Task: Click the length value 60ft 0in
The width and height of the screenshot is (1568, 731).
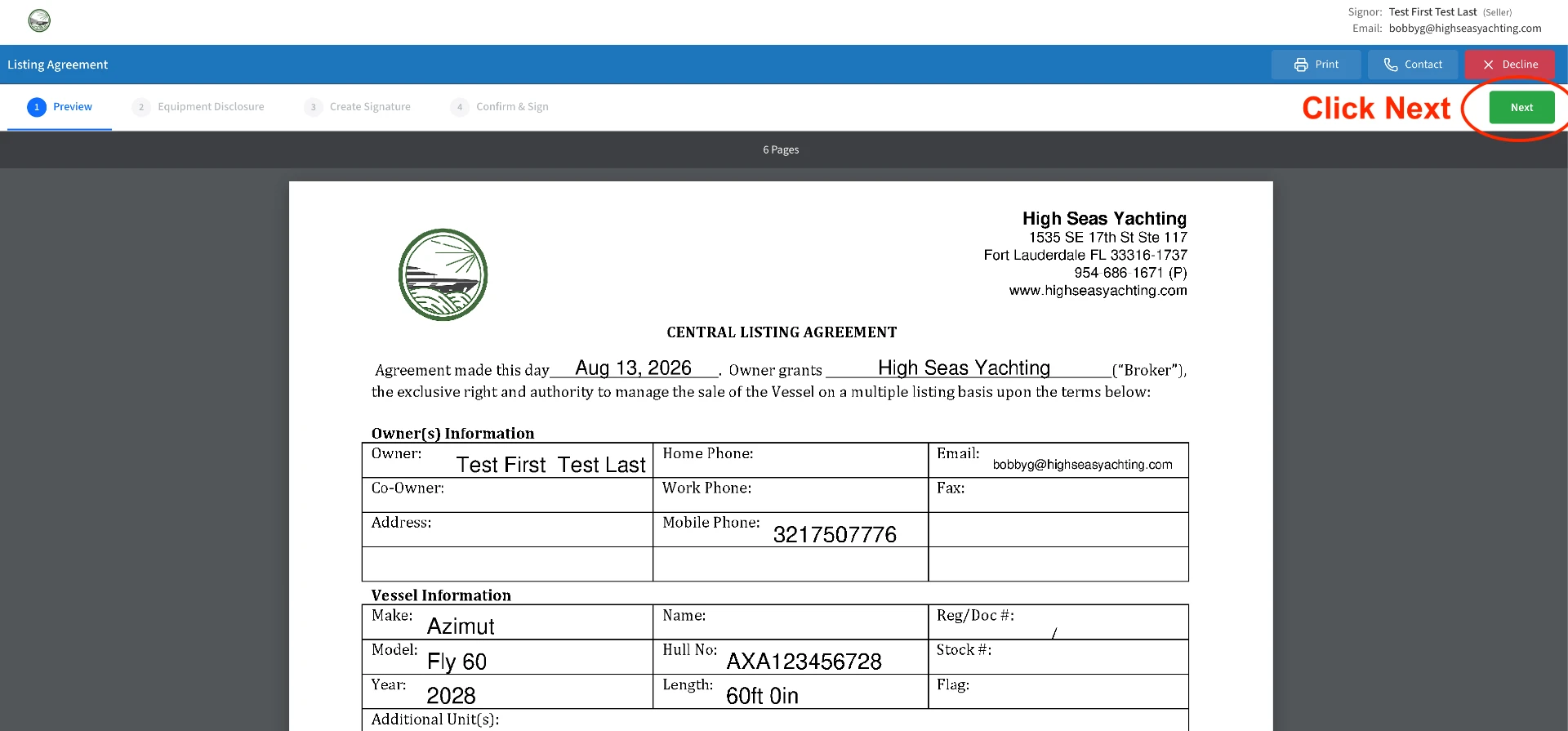Action: pos(762,696)
